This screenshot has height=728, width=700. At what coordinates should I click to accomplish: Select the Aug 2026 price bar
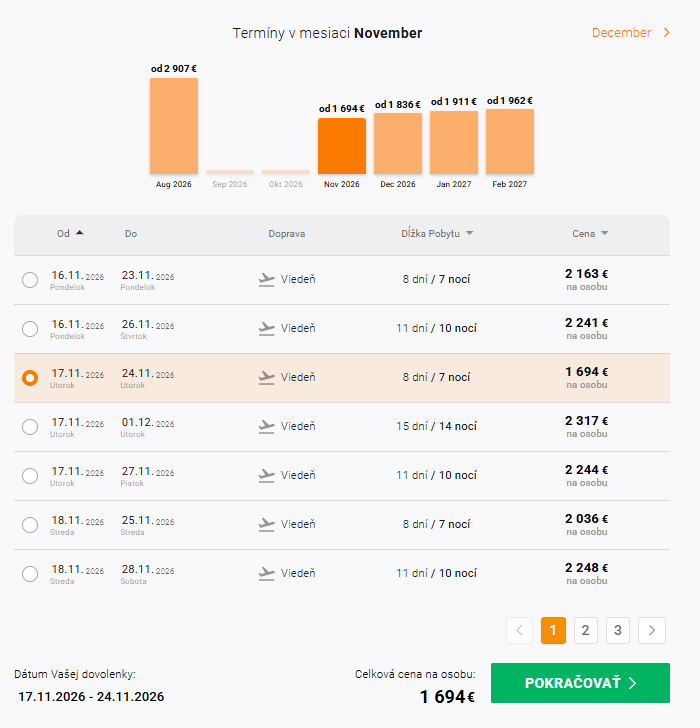point(174,126)
